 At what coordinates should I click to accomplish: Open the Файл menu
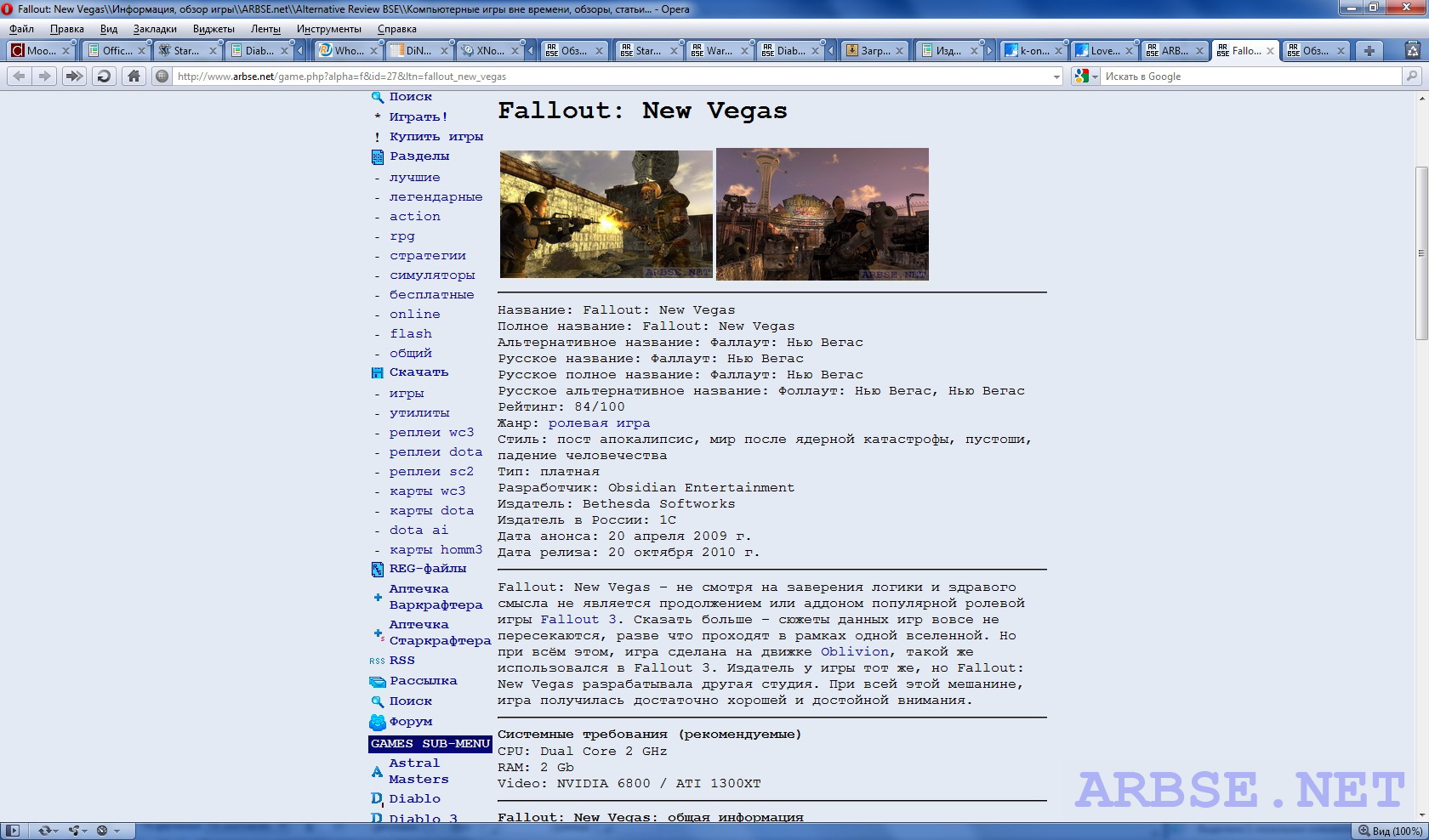(x=21, y=29)
